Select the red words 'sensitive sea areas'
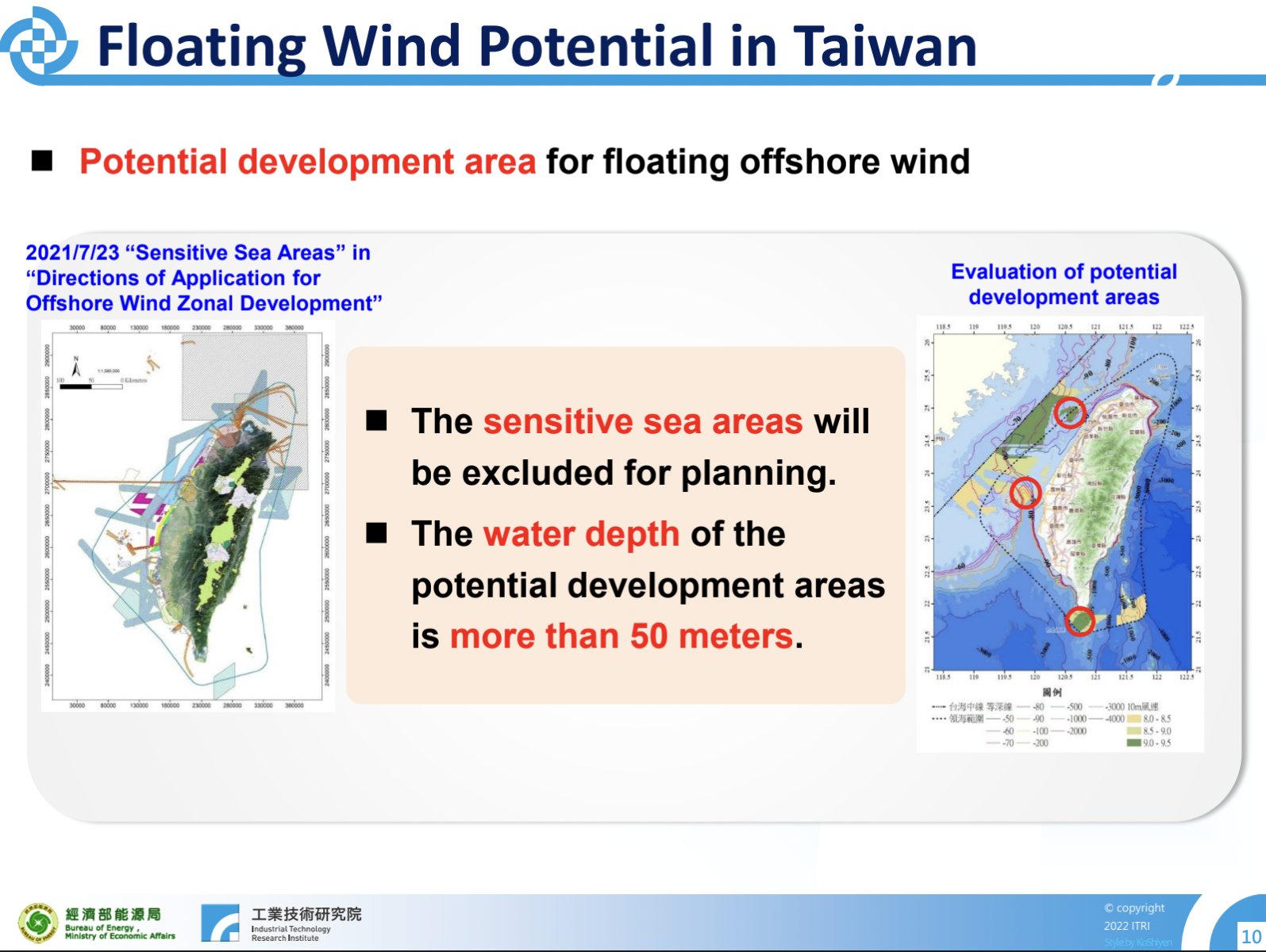Viewport: 1266px width, 952px height. click(x=643, y=421)
